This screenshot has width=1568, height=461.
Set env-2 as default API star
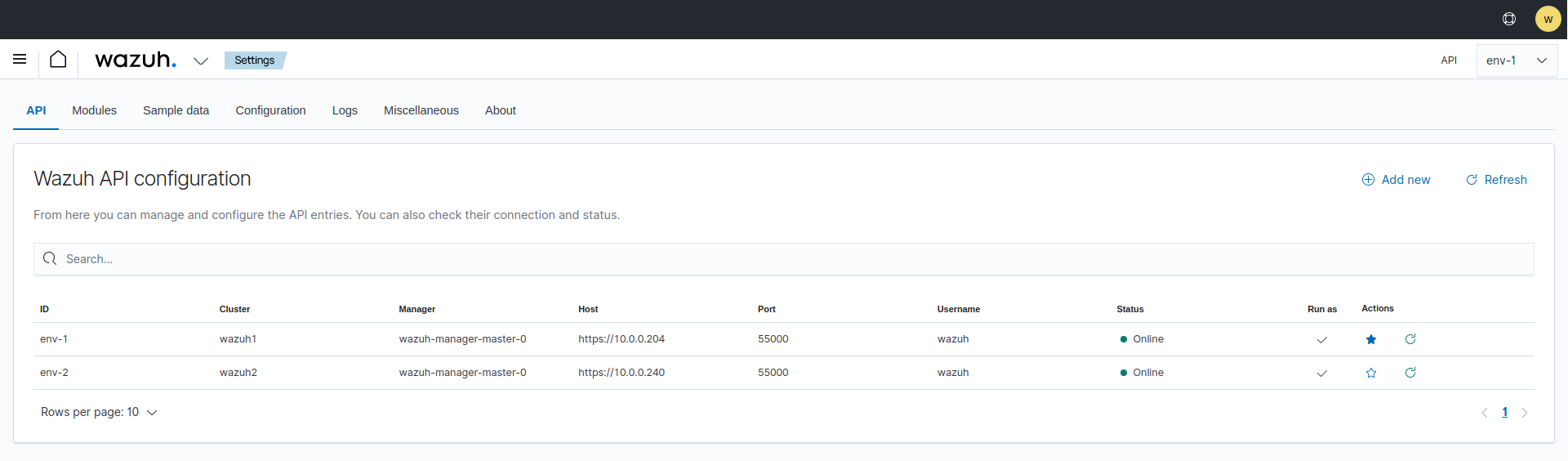(1371, 373)
